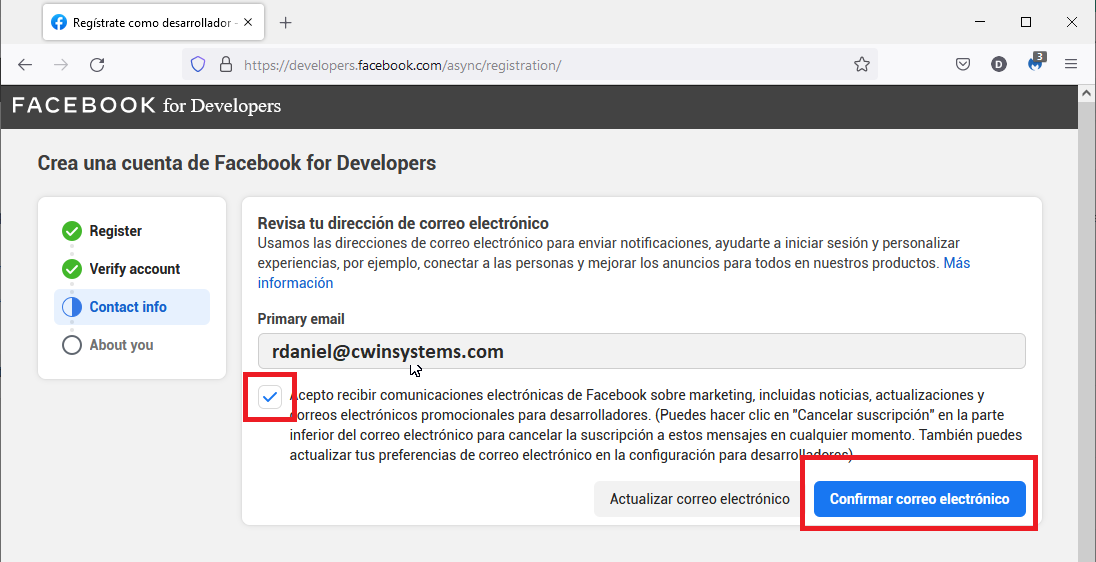Select the About you step

click(x=121, y=345)
